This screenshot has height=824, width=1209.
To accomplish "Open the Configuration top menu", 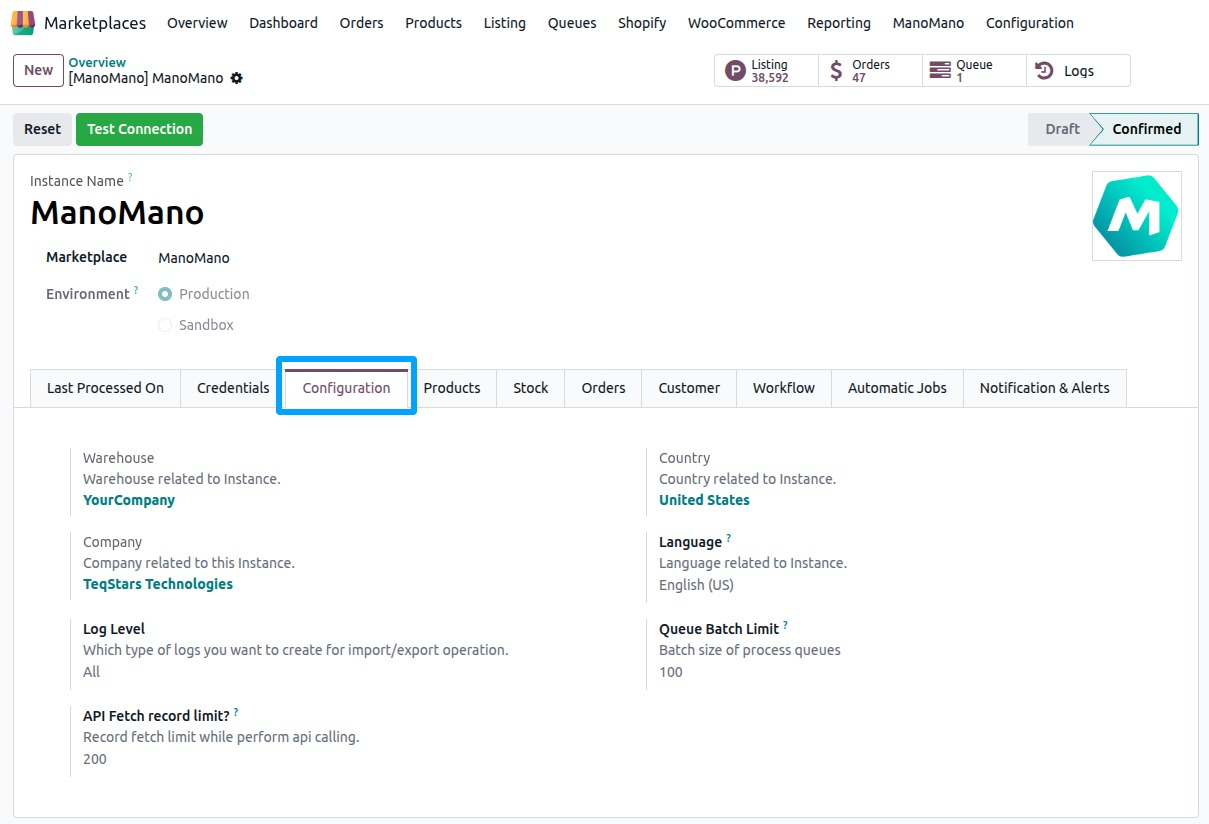I will [x=1030, y=23].
